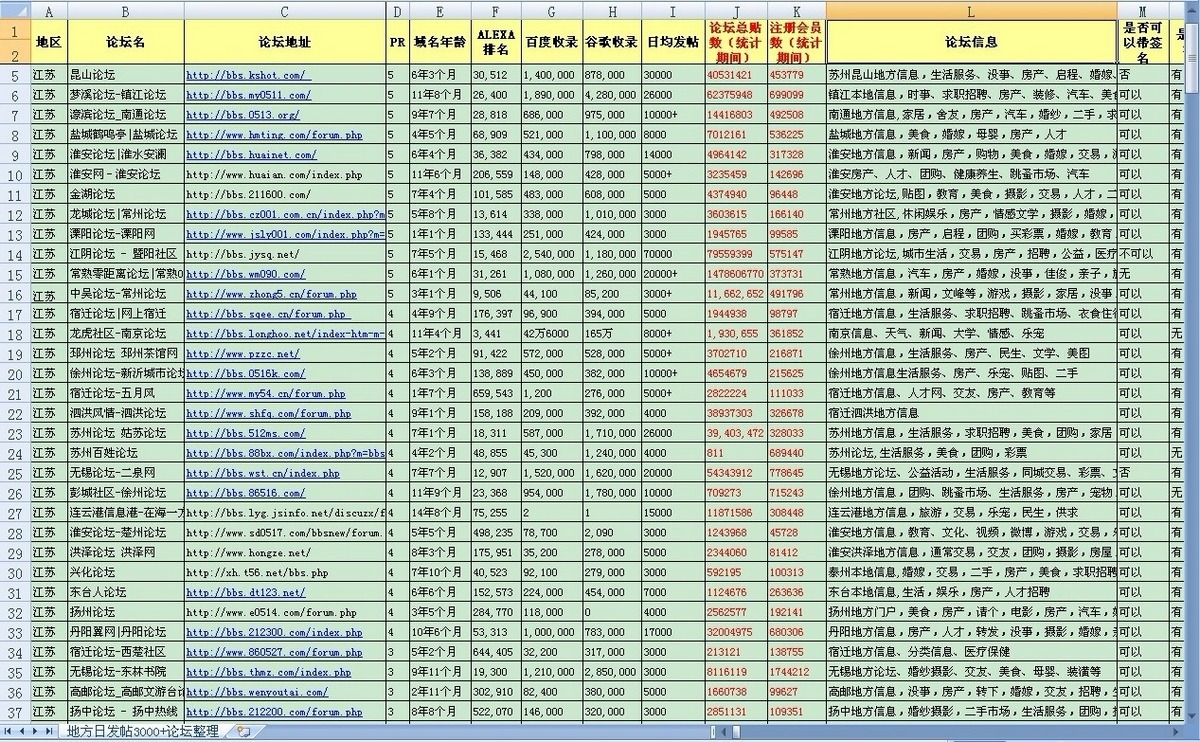Screen dimensions: 1200x742
Task: Select all cells corner button
Action: tap(14, 10)
